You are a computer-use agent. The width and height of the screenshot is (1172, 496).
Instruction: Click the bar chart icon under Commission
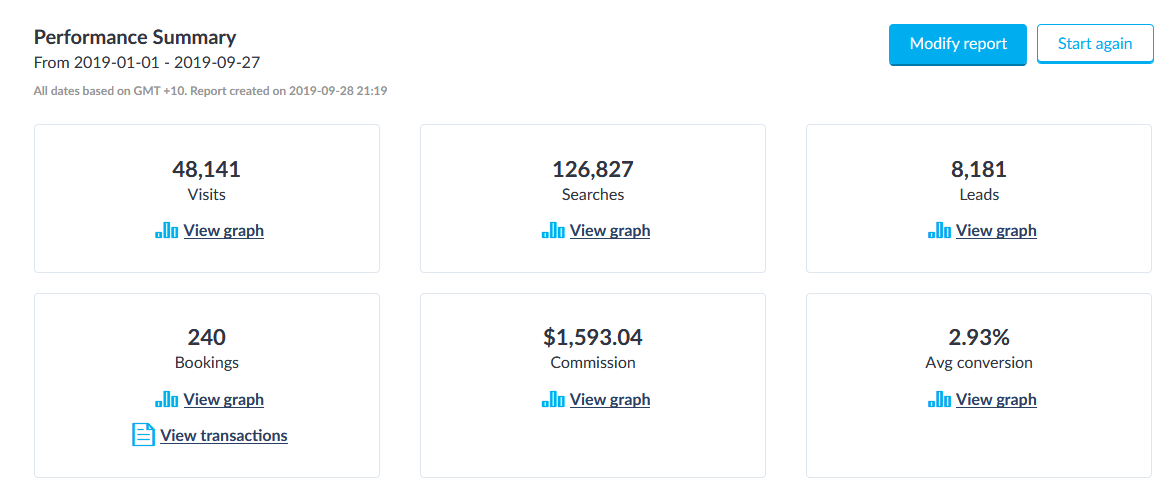[x=553, y=400]
